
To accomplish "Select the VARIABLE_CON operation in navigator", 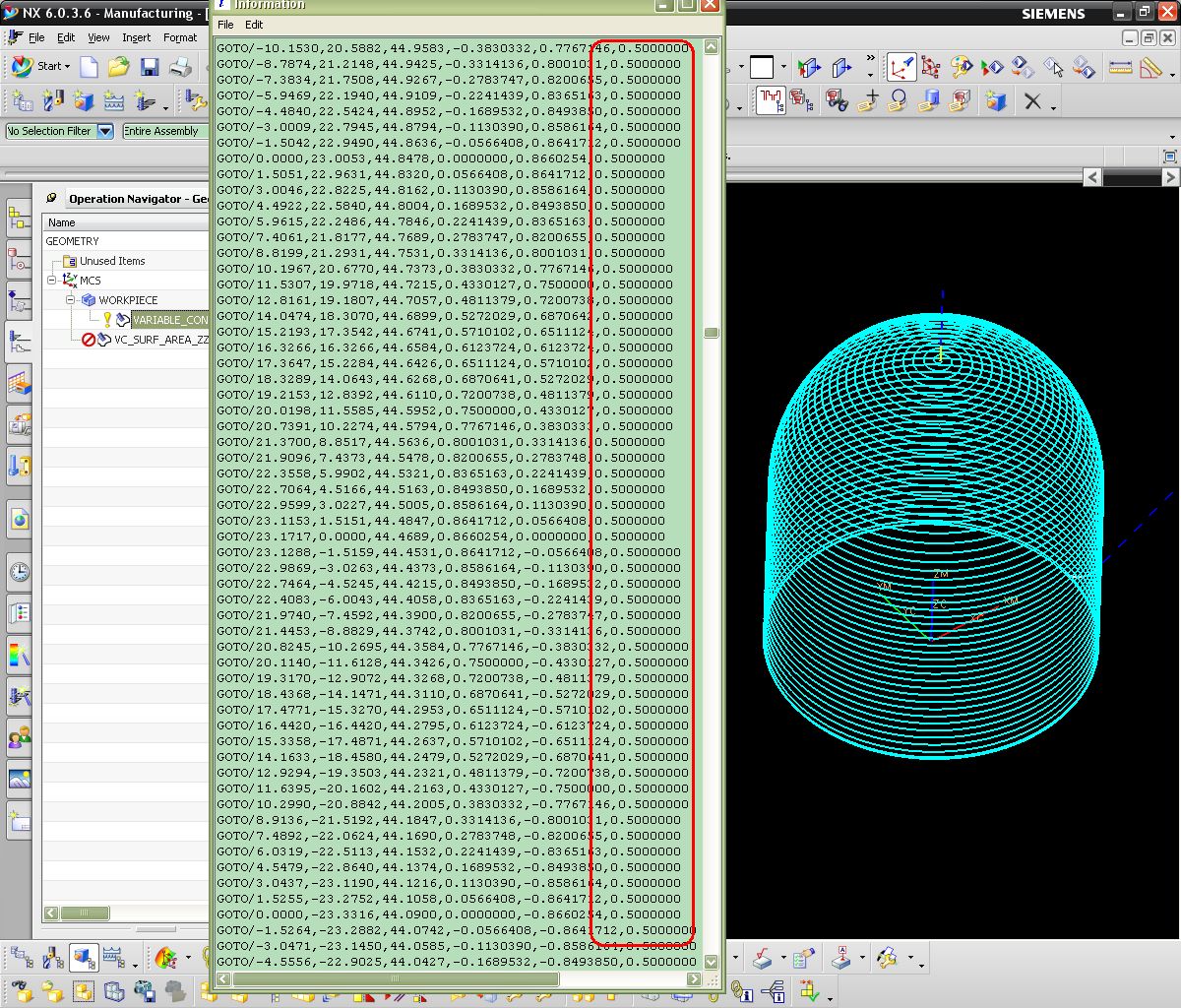I will [x=169, y=320].
